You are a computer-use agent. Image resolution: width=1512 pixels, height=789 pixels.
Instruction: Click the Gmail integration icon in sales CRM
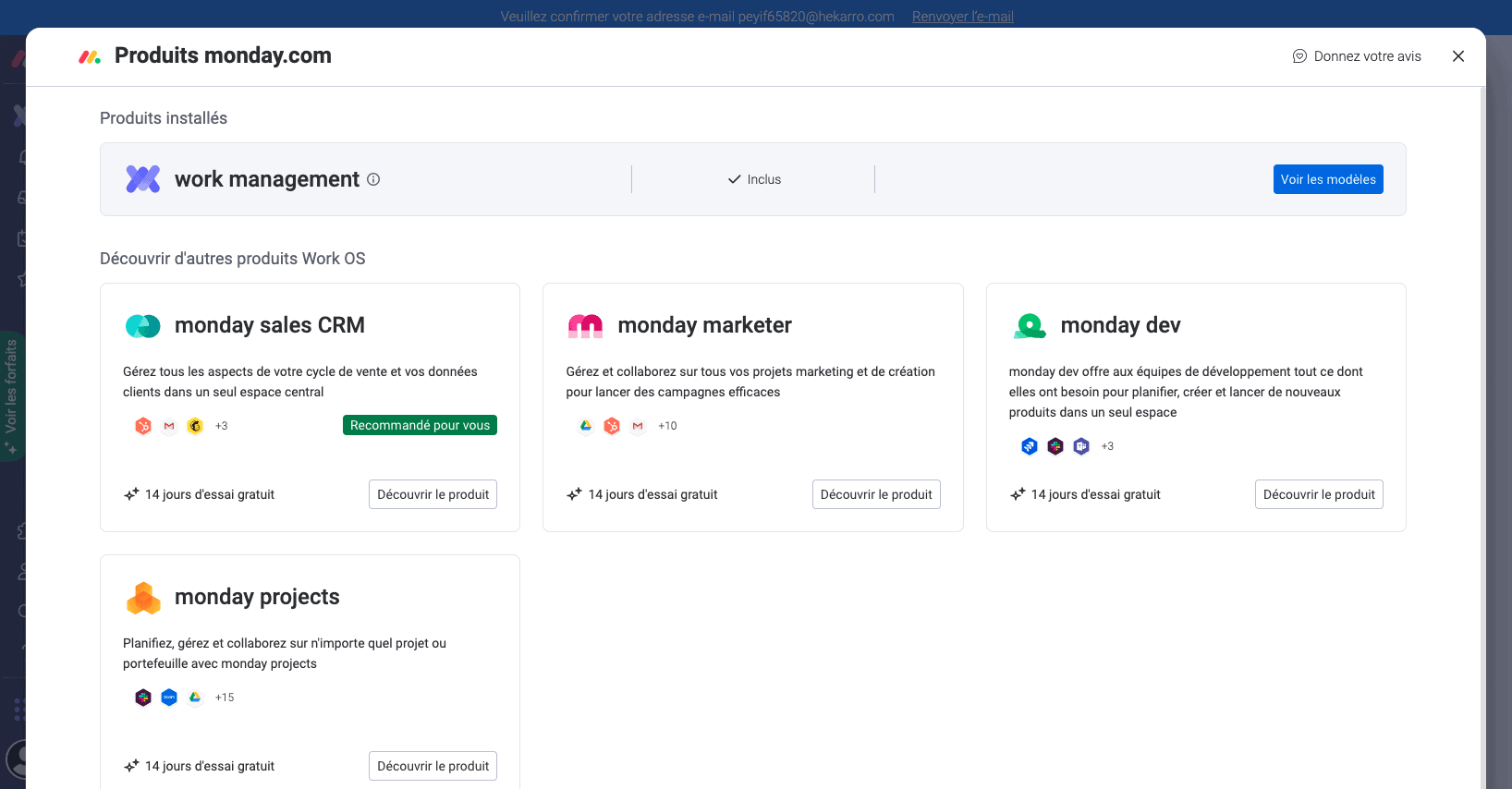click(169, 426)
